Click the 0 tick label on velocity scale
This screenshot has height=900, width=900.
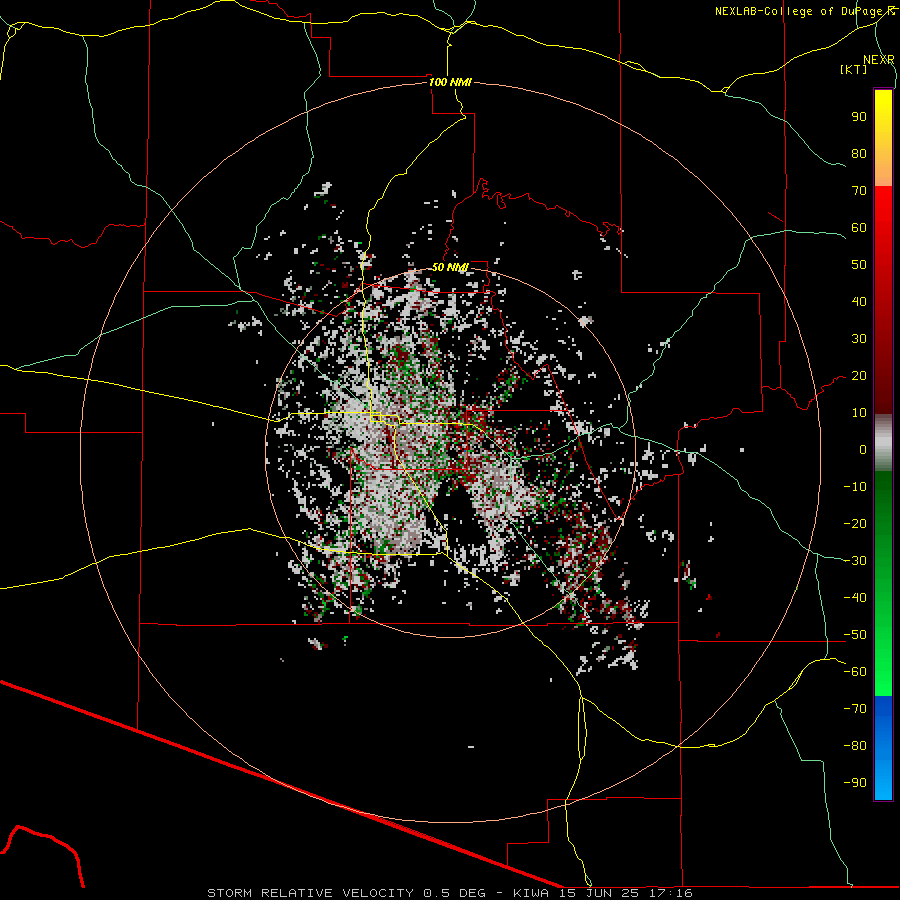[863, 450]
